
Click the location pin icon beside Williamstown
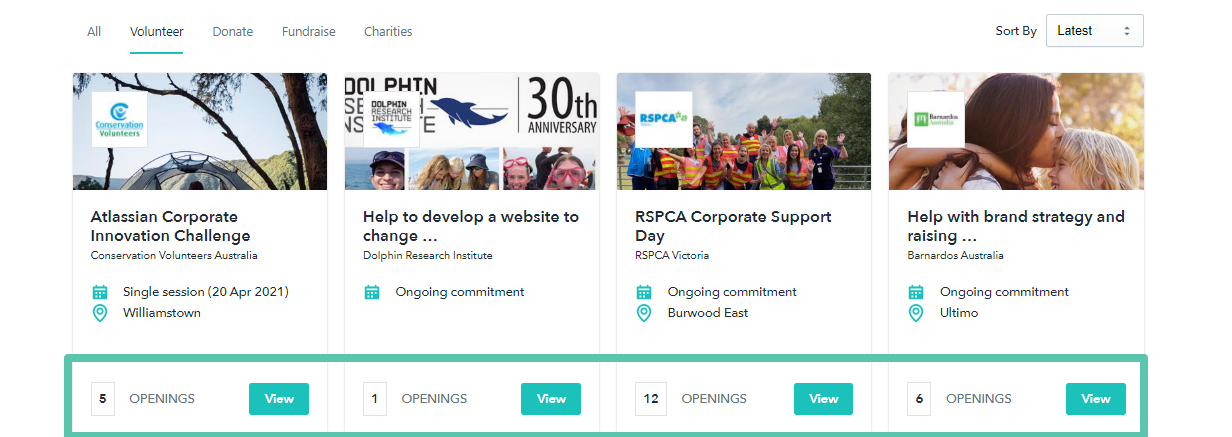point(100,313)
